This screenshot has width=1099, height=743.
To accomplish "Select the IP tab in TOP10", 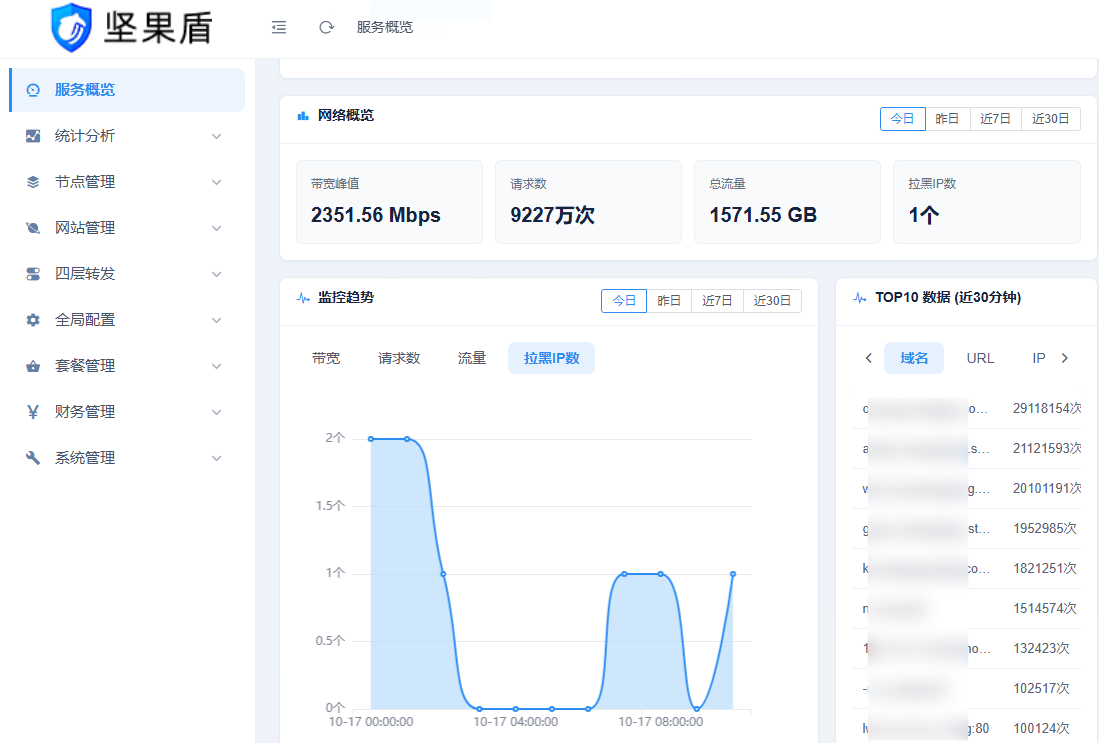I will (x=1039, y=358).
